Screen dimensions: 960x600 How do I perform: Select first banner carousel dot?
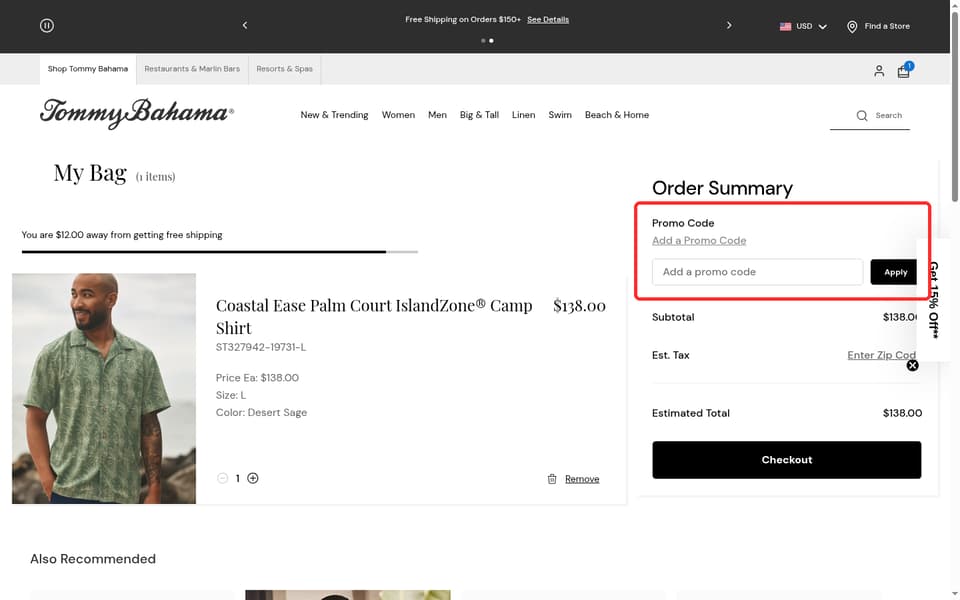(483, 40)
